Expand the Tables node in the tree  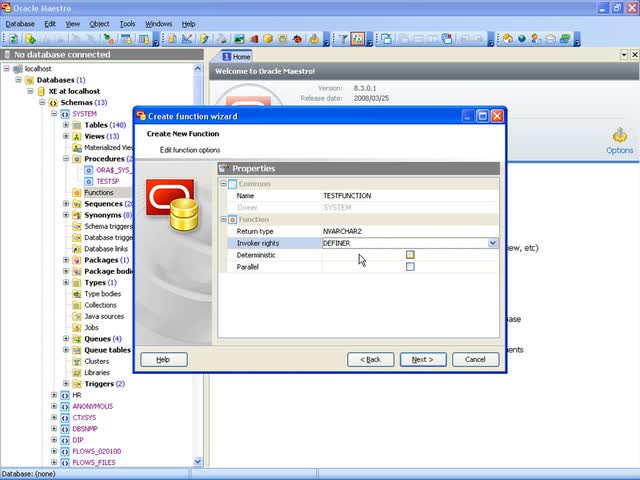tap(66, 125)
